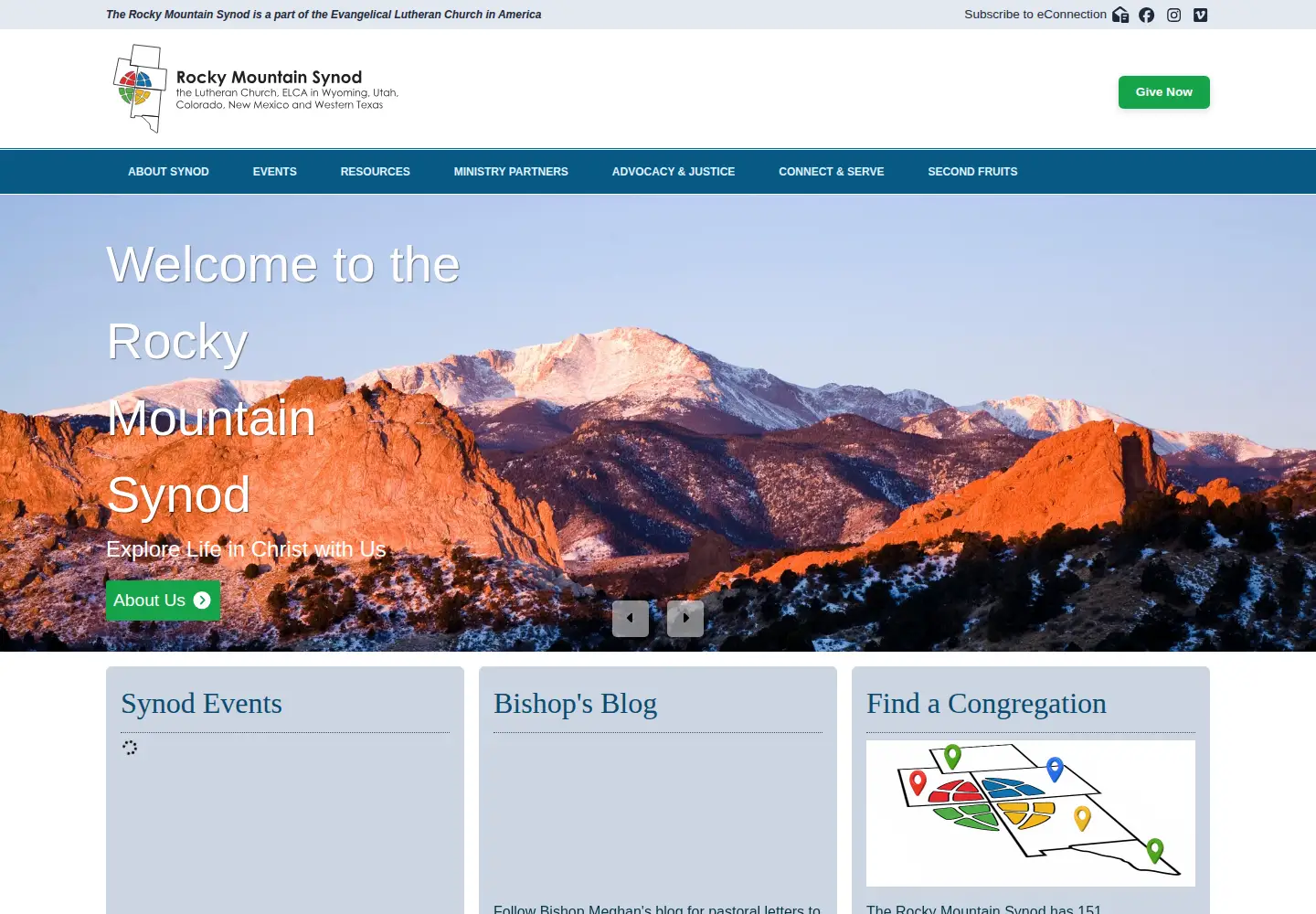The image size is (1316, 914).
Task: Open the Synod's Instagram icon
Action: pos(1174,15)
